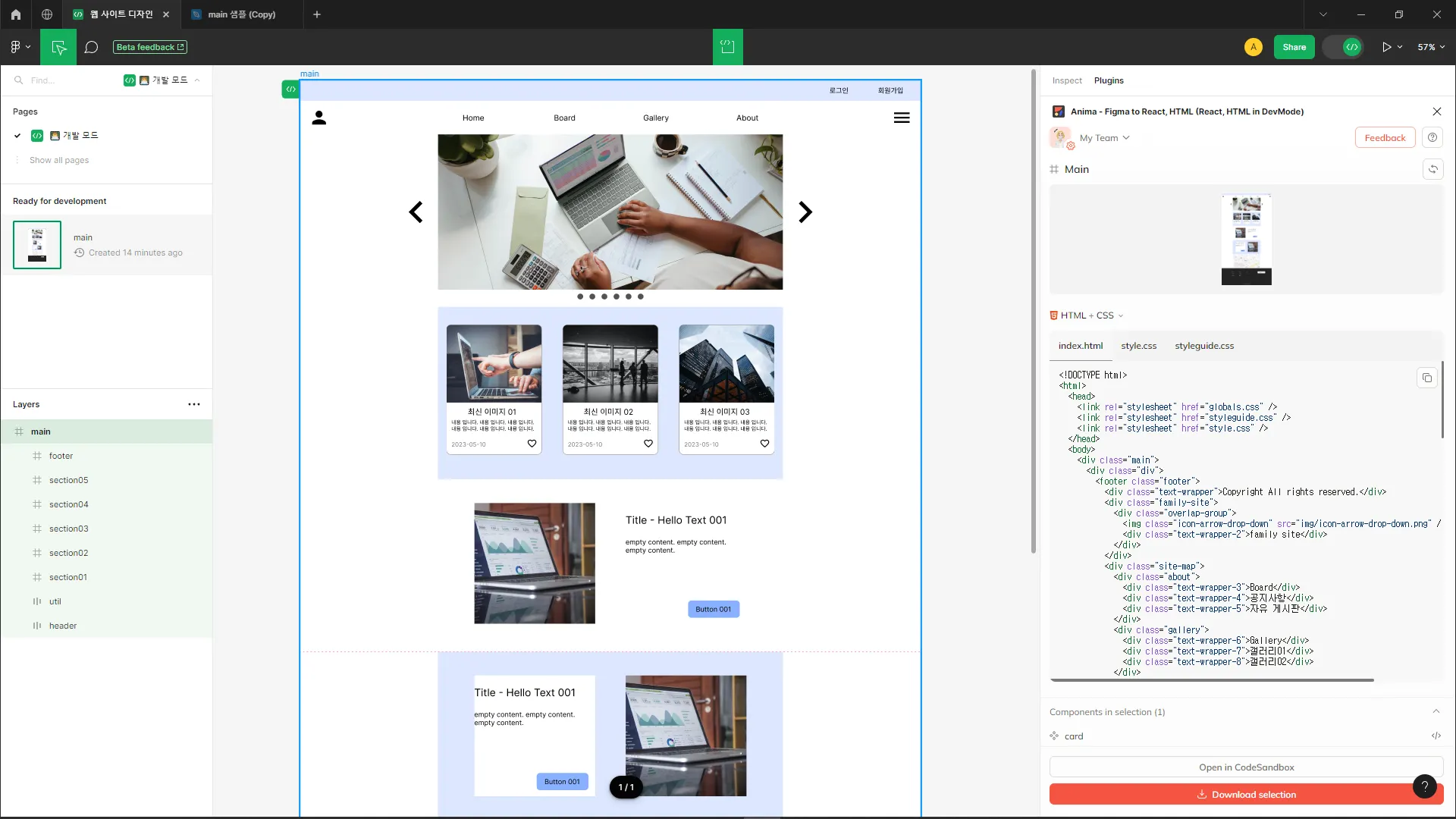Click the green dev mode frame badge
Image resolution: width=1456 pixels, height=819 pixels.
290,89
